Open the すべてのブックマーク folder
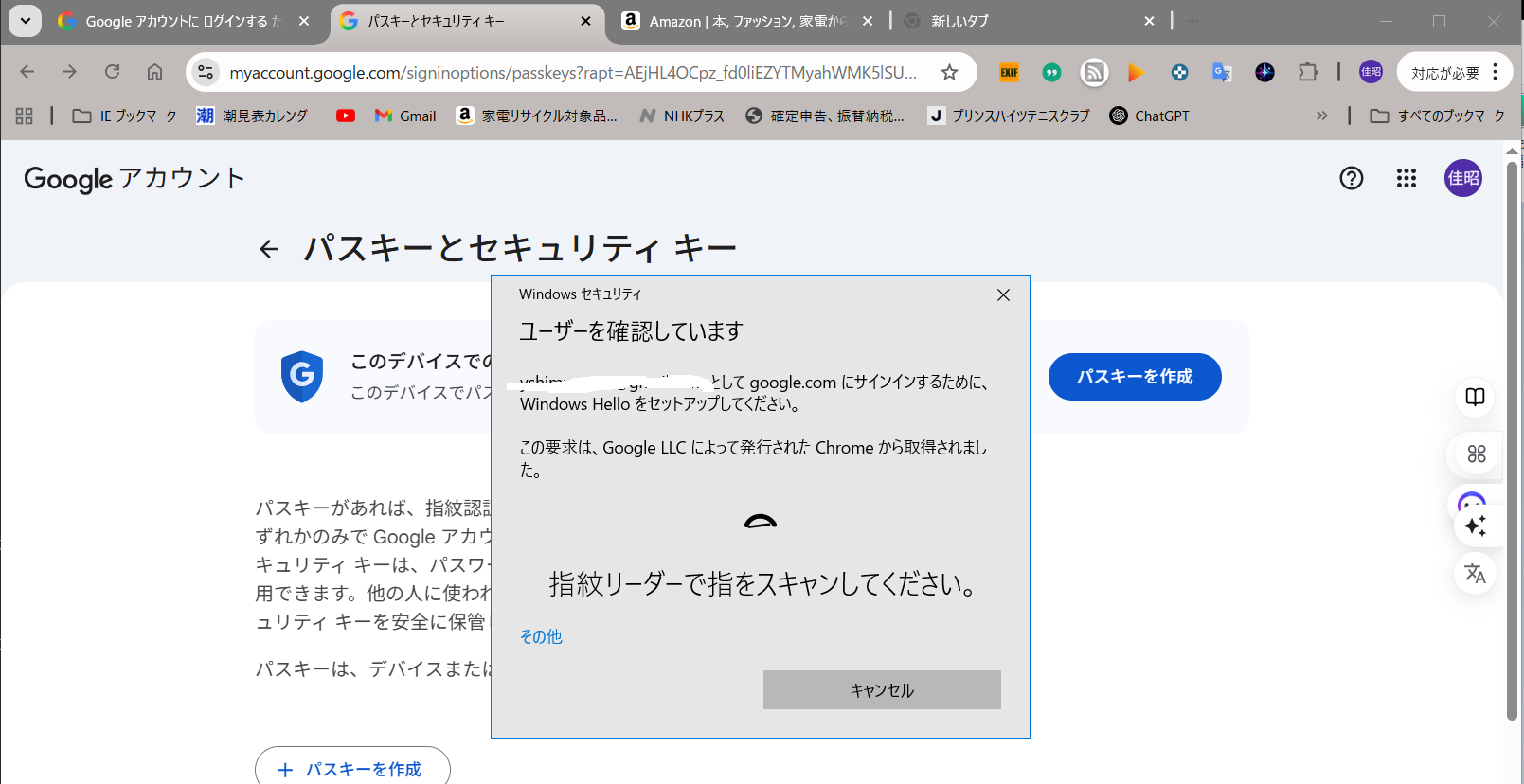Screen dimensions: 1524x784 coord(1438,116)
